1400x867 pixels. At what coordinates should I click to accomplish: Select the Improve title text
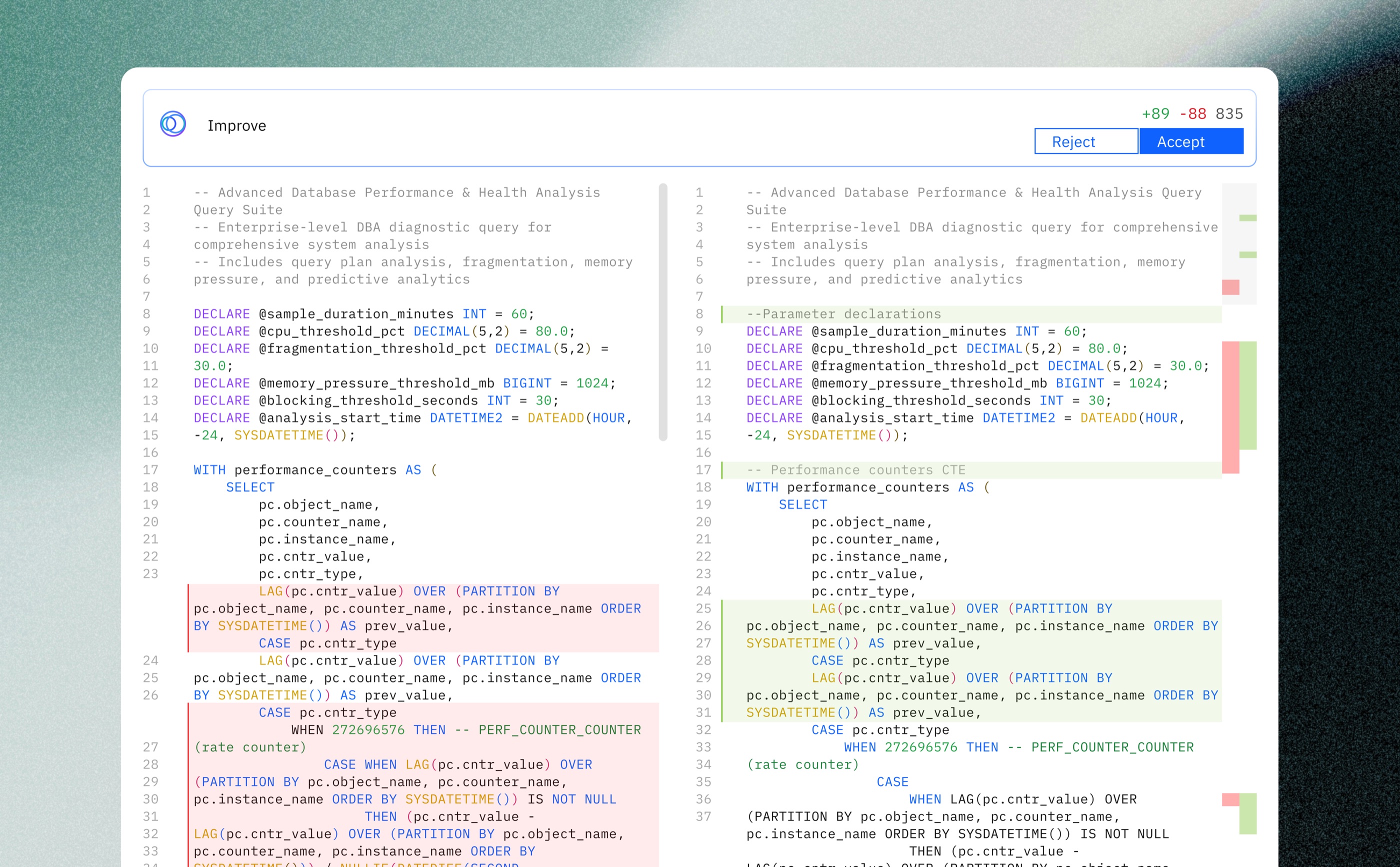point(237,125)
